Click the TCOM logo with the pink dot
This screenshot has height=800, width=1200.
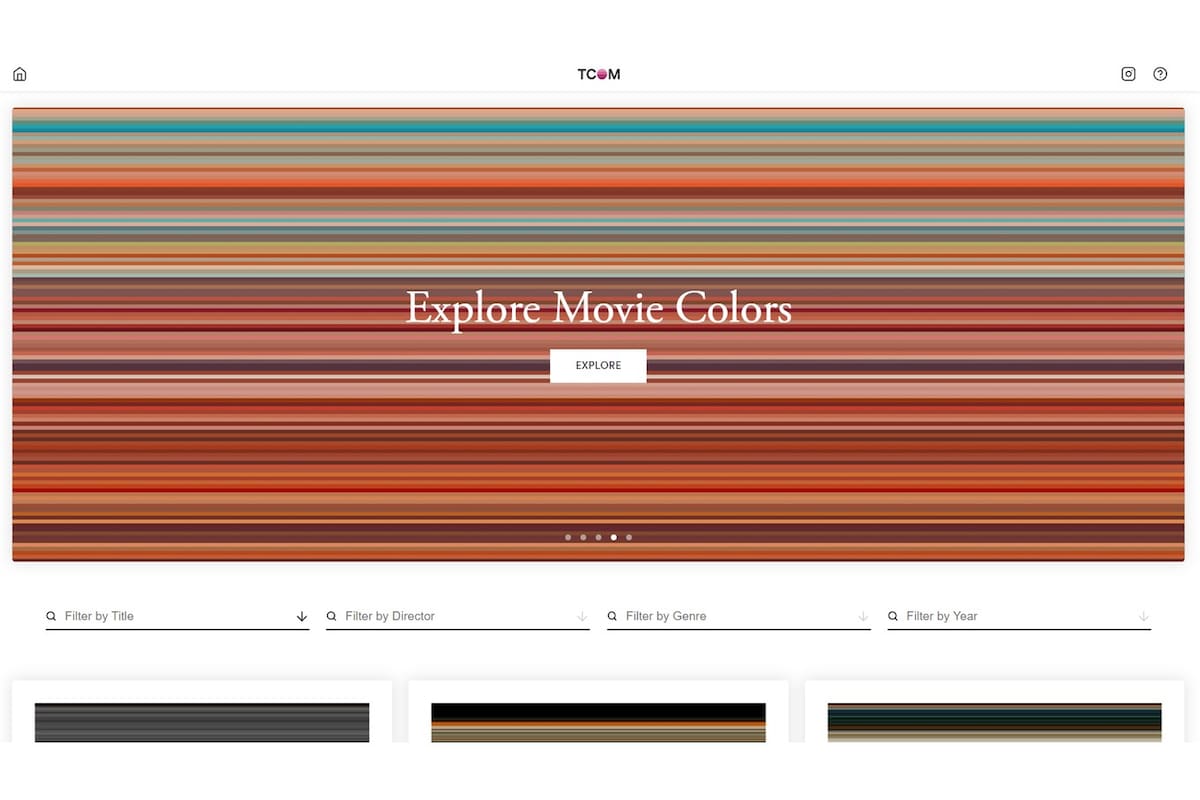click(x=598, y=73)
